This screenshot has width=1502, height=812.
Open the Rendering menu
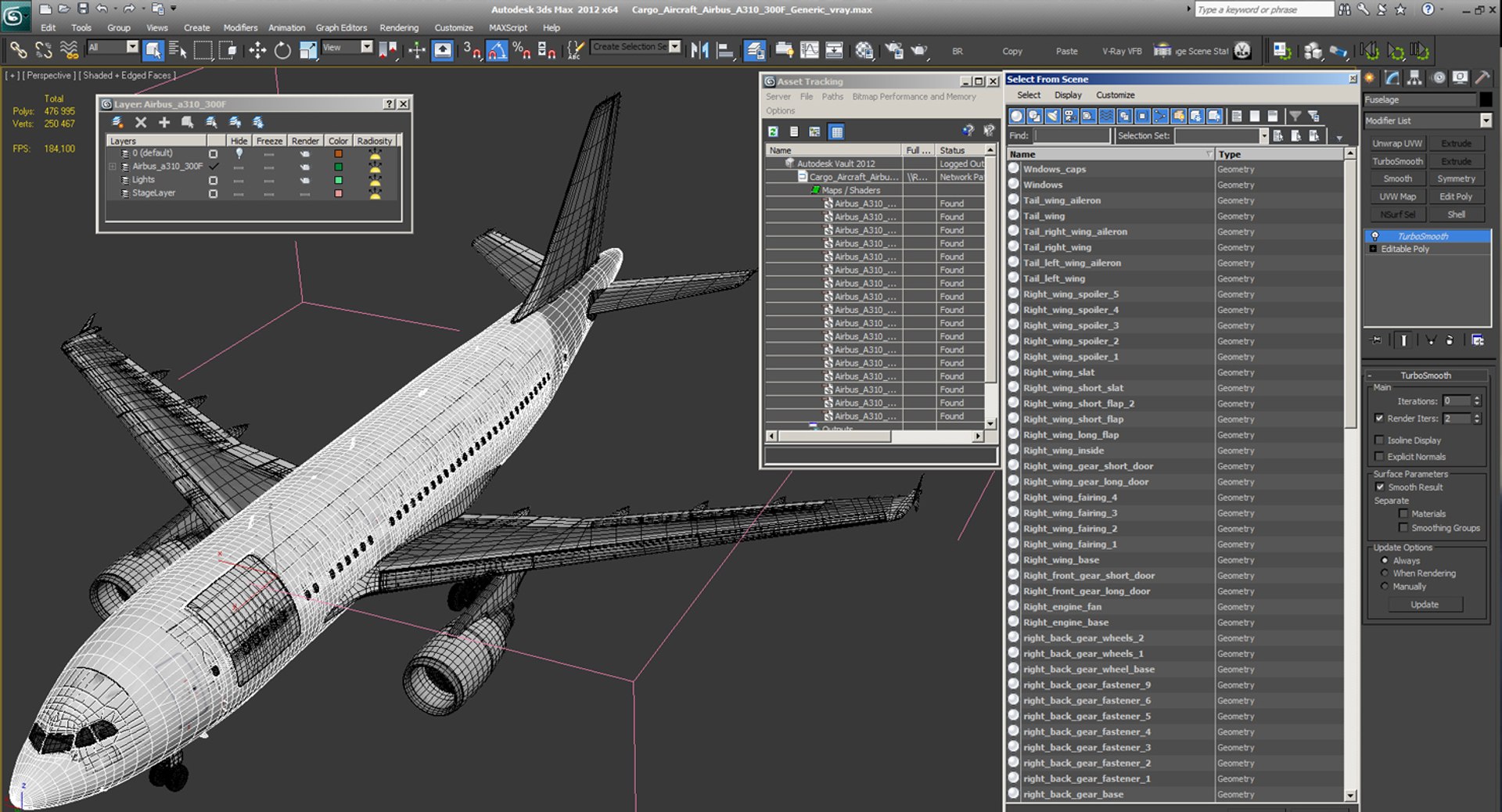399,27
